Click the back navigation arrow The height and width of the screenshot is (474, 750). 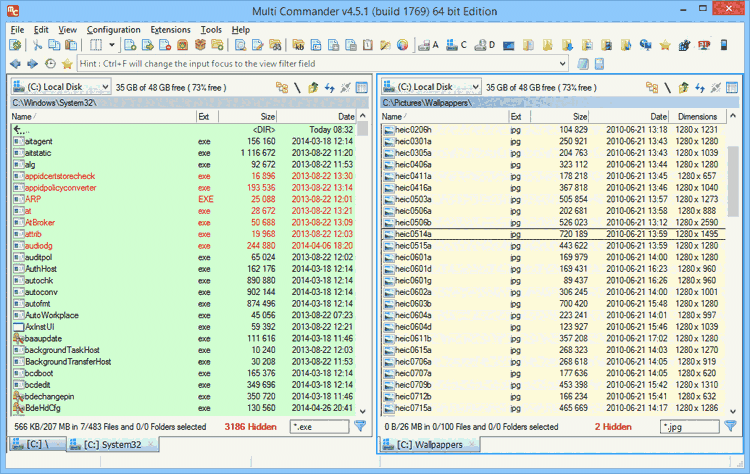tap(15, 64)
